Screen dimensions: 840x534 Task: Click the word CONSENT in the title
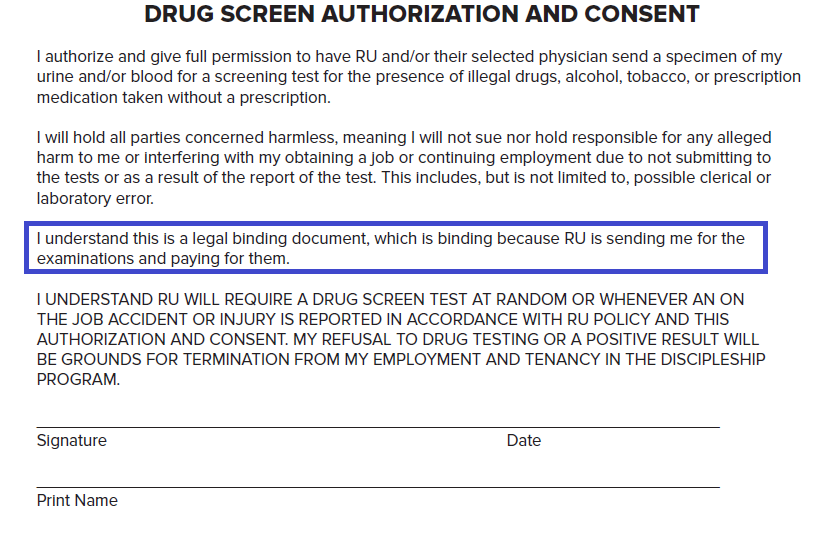coord(642,14)
